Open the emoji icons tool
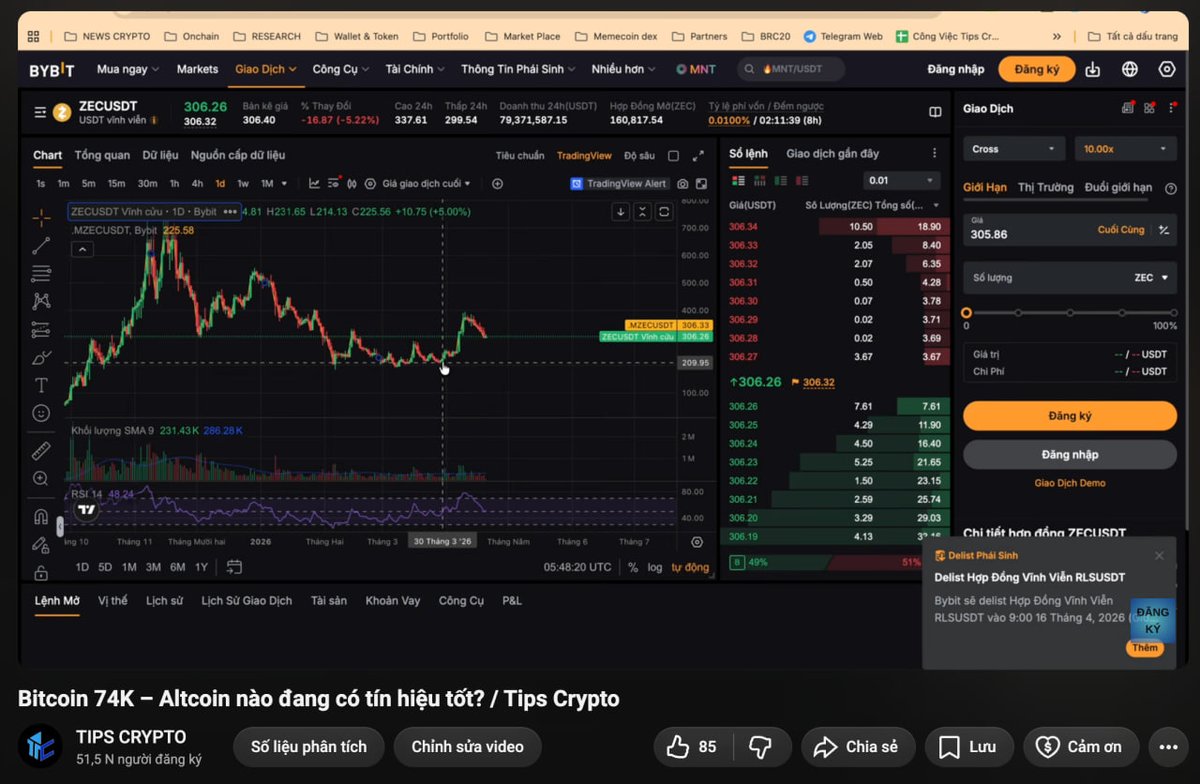 41,412
